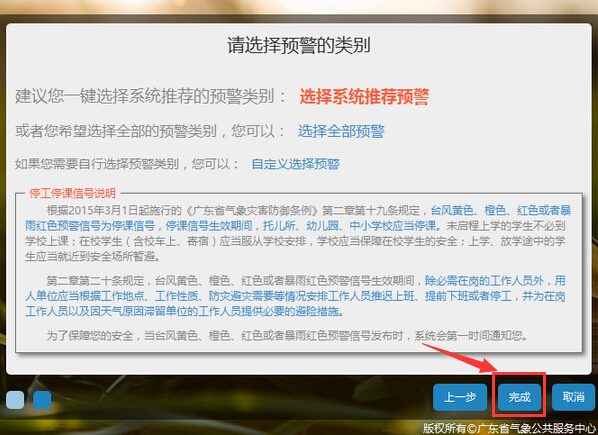Select the 选择全部预警 link
598x435 pixels.
coord(341,131)
